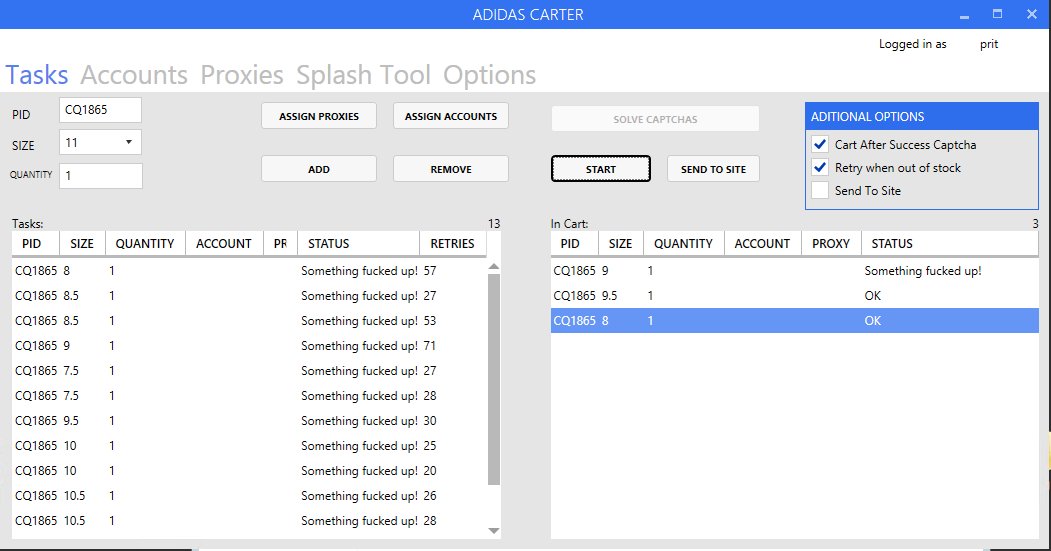Screen dimensions: 1051x551
Task: Sort Tasks table by SIZE column
Action: (82, 243)
